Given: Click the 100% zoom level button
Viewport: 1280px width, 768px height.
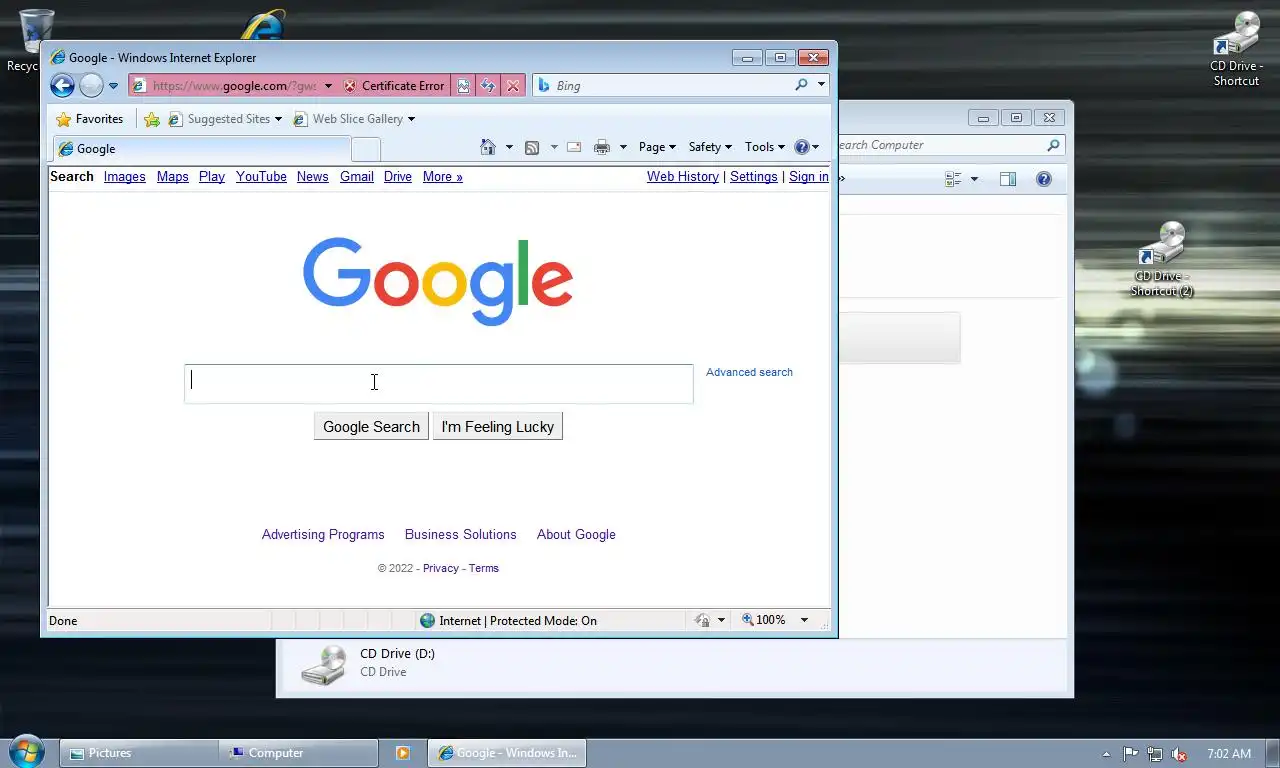Looking at the screenshot, I should coord(764,621).
